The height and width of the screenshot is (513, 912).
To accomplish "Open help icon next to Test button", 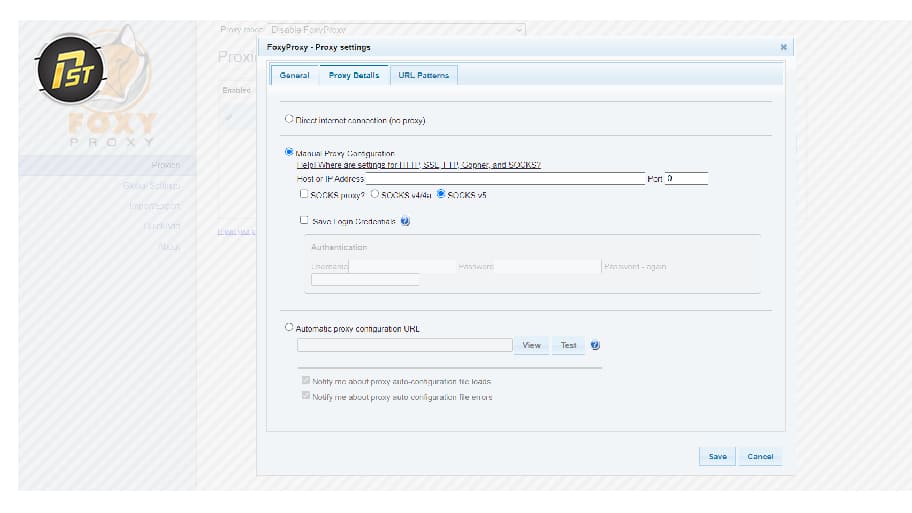I will click(x=595, y=345).
